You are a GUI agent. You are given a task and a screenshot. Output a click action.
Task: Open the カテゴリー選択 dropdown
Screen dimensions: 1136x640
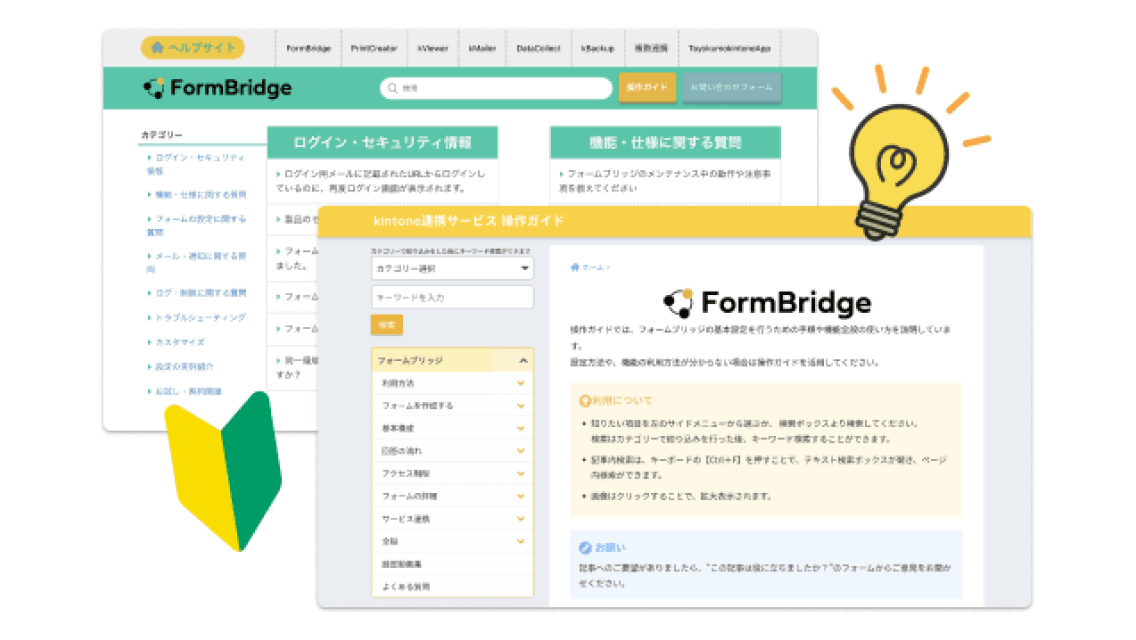(452, 269)
